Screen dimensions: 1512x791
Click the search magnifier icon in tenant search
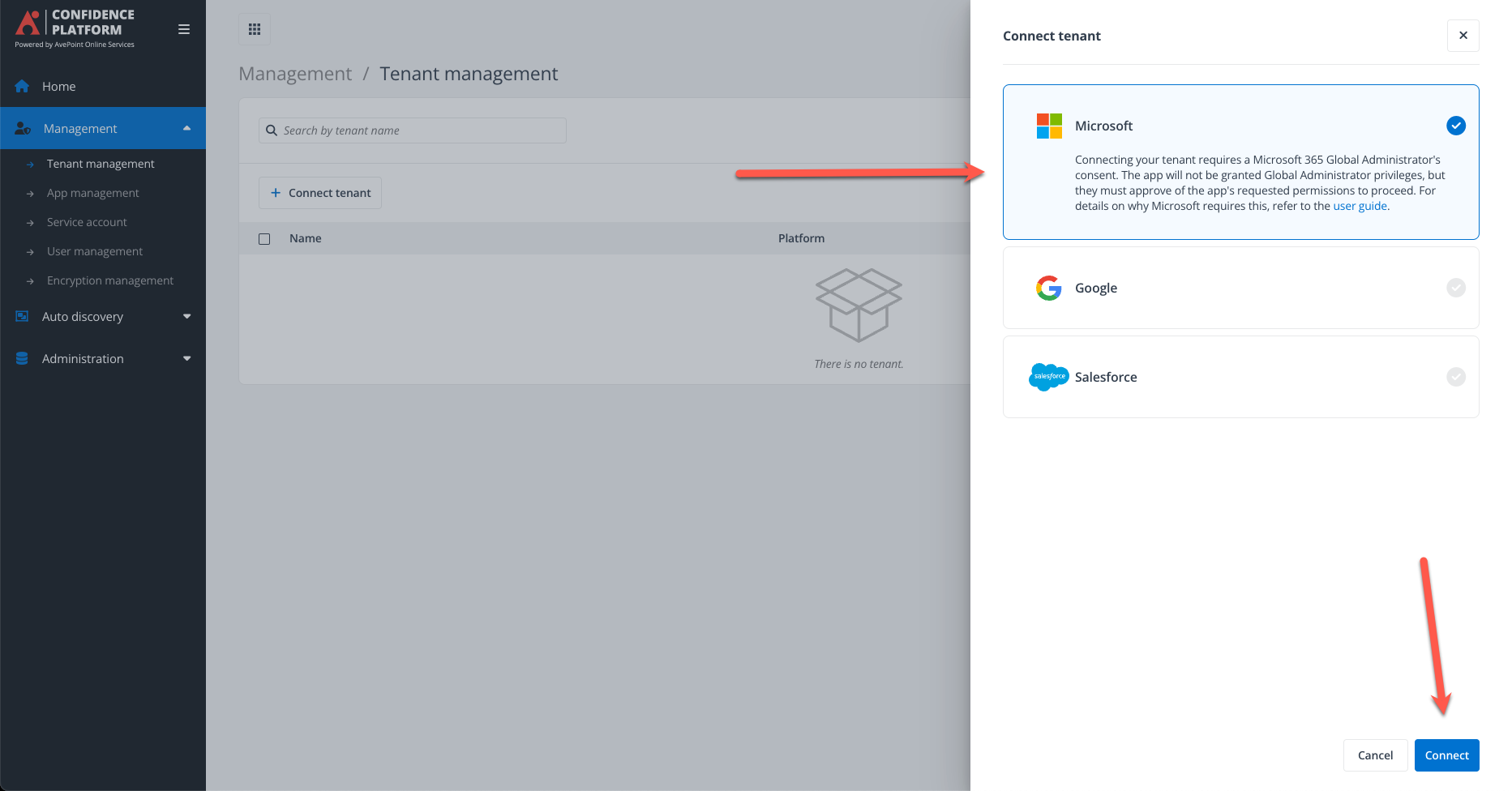click(x=272, y=130)
